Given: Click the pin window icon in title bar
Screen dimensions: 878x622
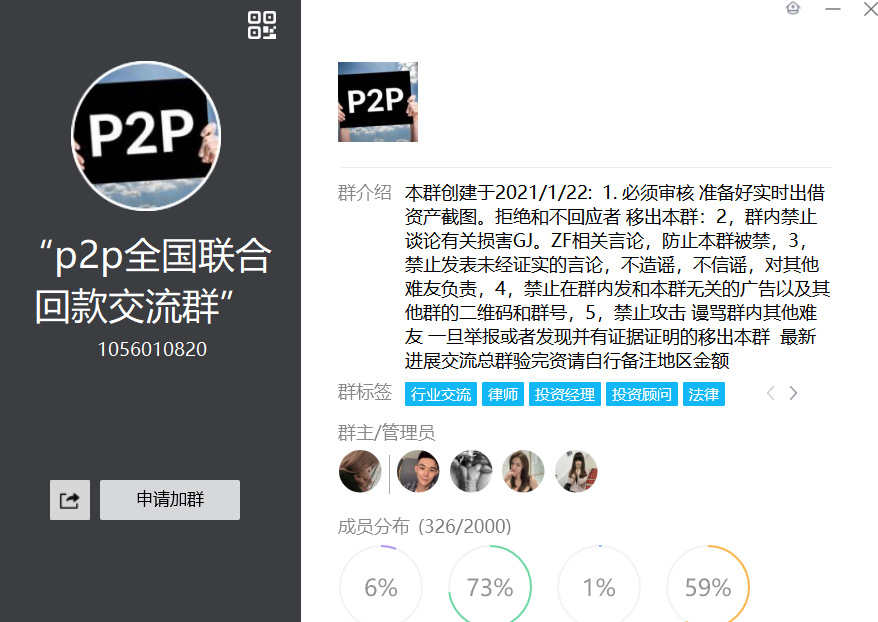Looking at the screenshot, I should (793, 8).
